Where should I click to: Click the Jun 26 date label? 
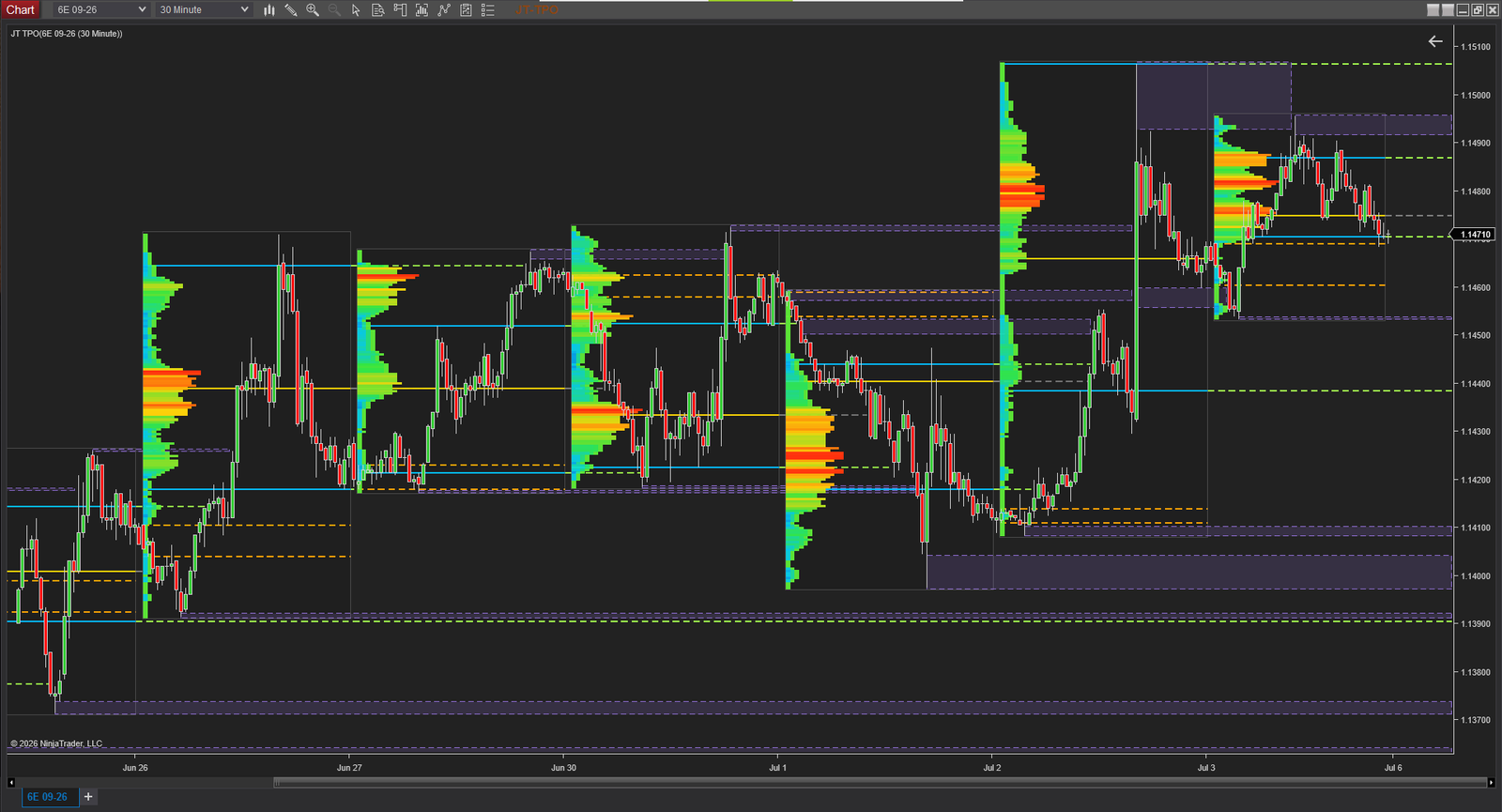click(x=135, y=767)
